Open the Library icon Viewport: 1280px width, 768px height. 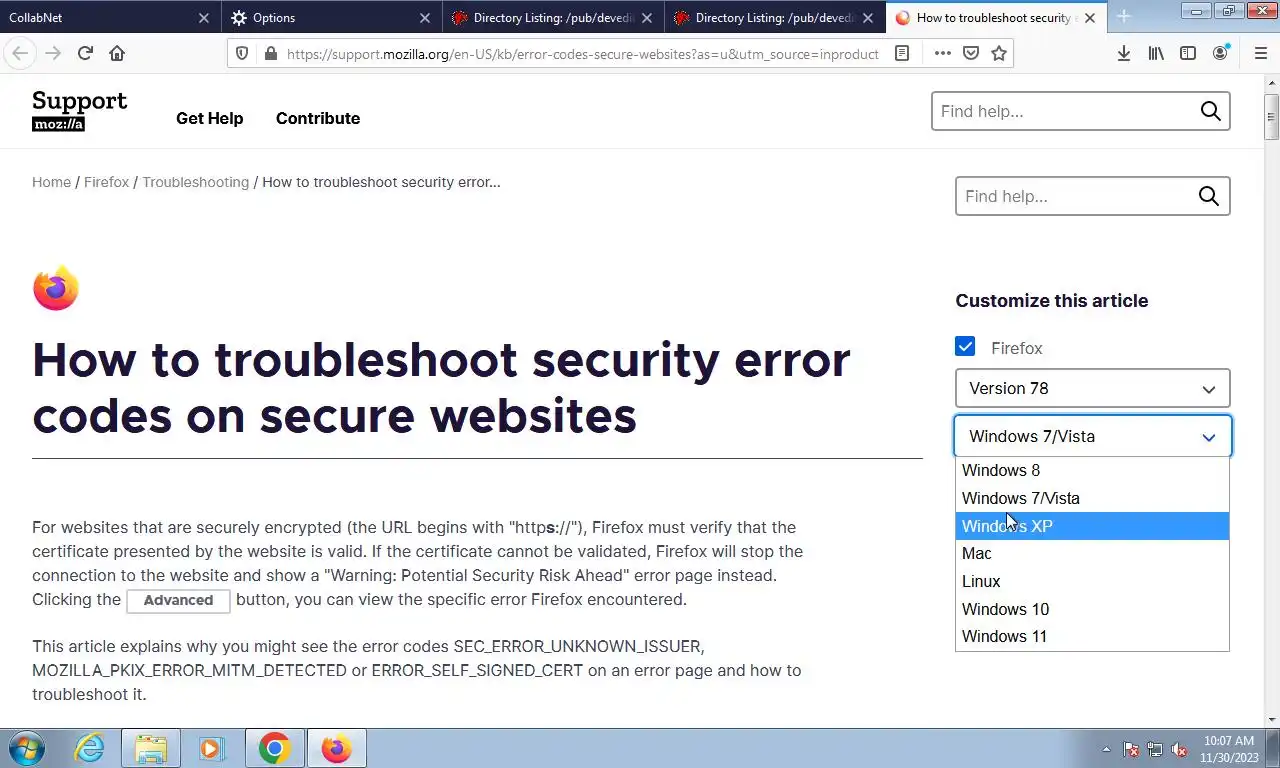[x=1156, y=54]
